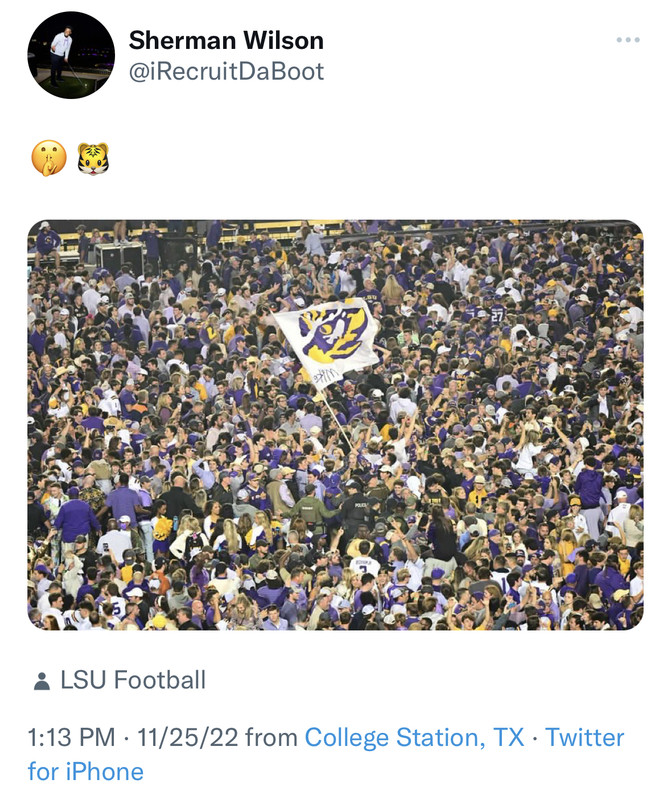Click the police officer in the crowd
This screenshot has height=800, width=671.
tap(355, 506)
